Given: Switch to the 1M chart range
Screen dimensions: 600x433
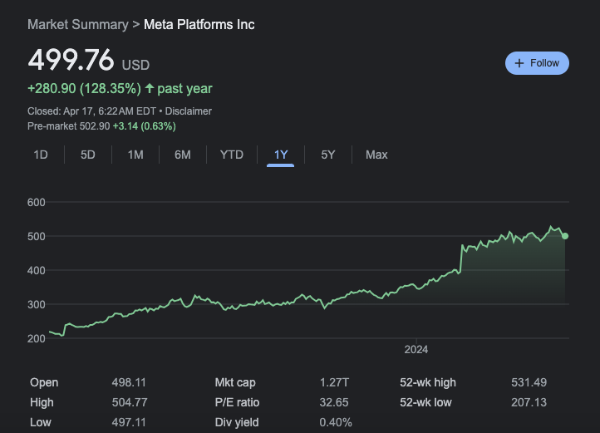Looking at the screenshot, I should pyautogui.click(x=135, y=155).
